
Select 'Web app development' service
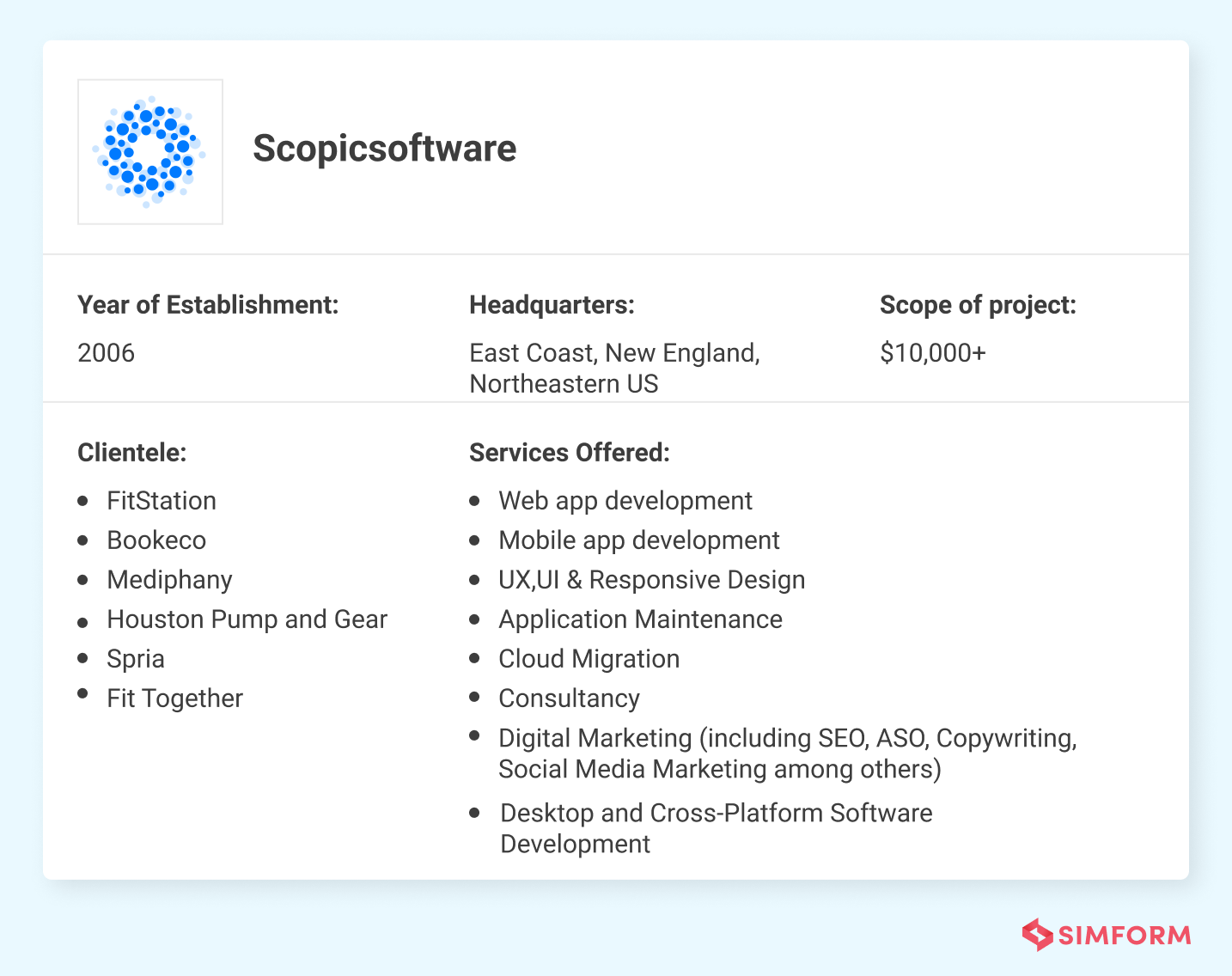625,501
